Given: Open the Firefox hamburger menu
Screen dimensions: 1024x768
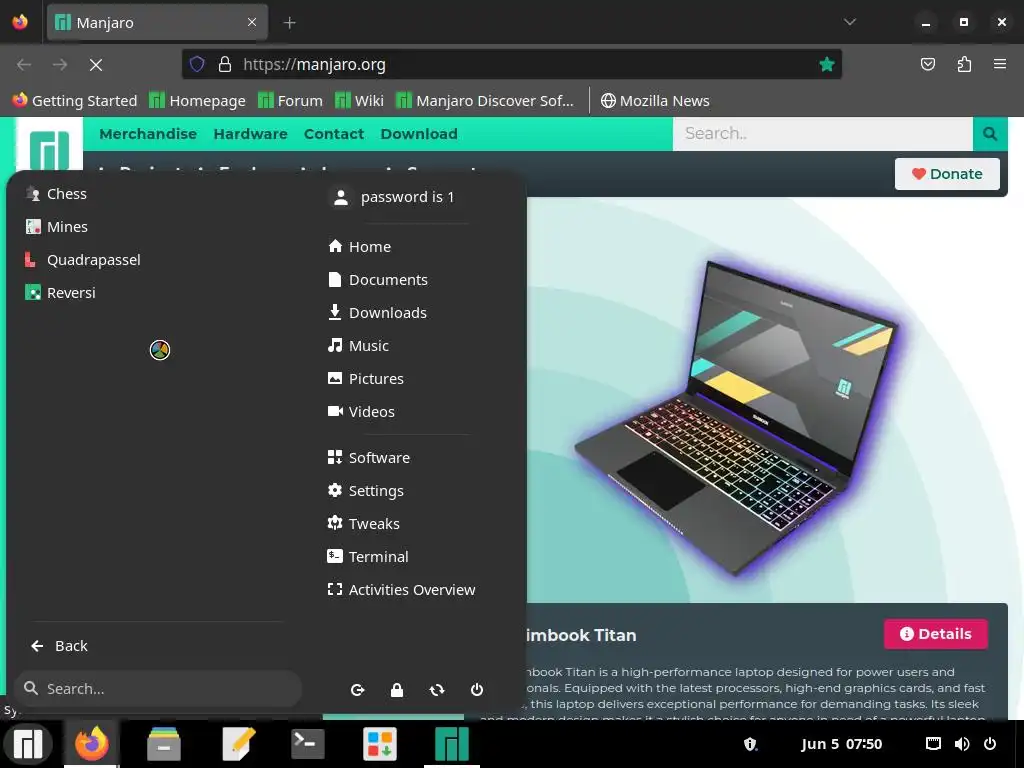Looking at the screenshot, I should (x=1000, y=64).
